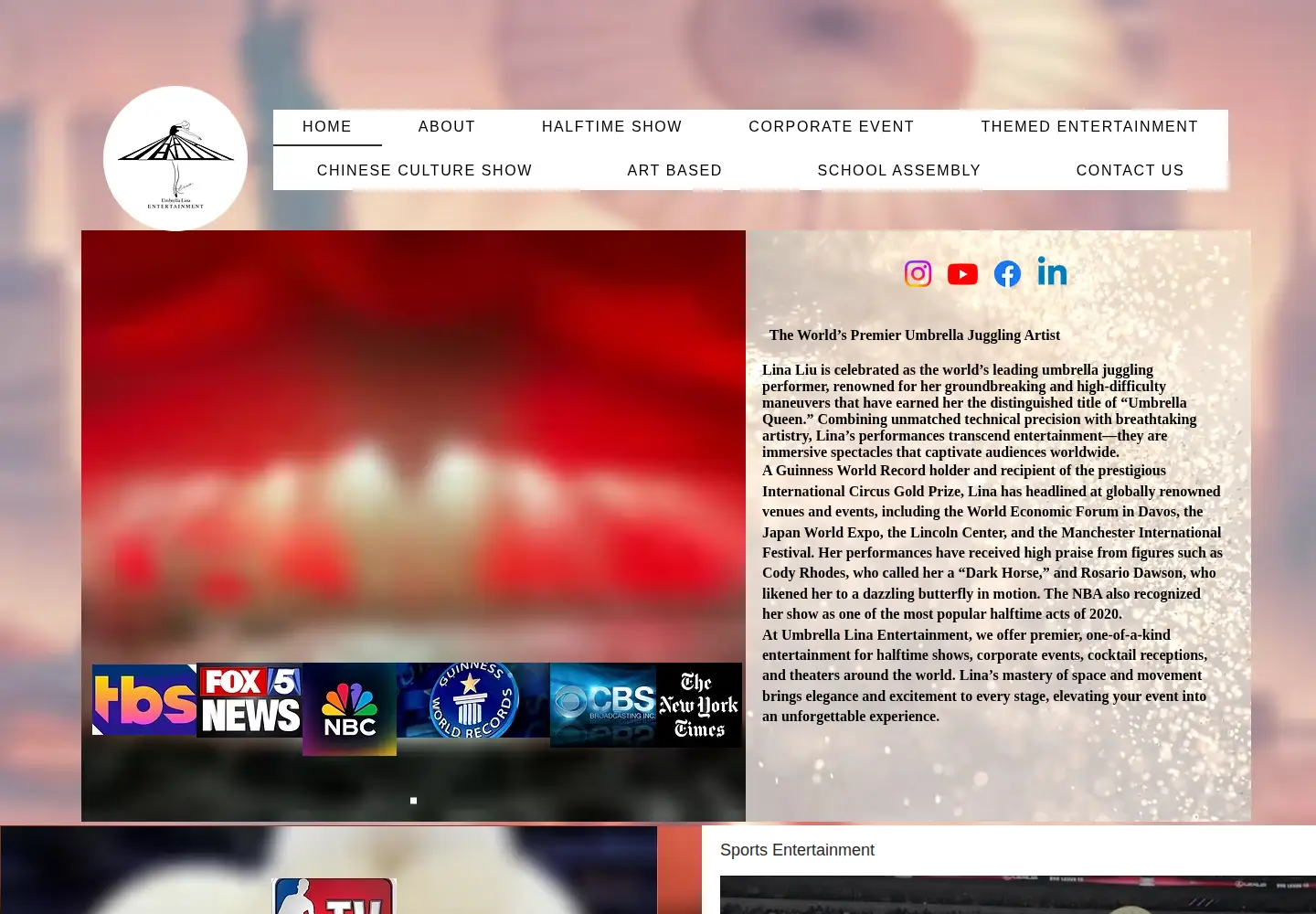Select the heading "The World's Premier Umbrella Juggling Artist"

(x=915, y=335)
